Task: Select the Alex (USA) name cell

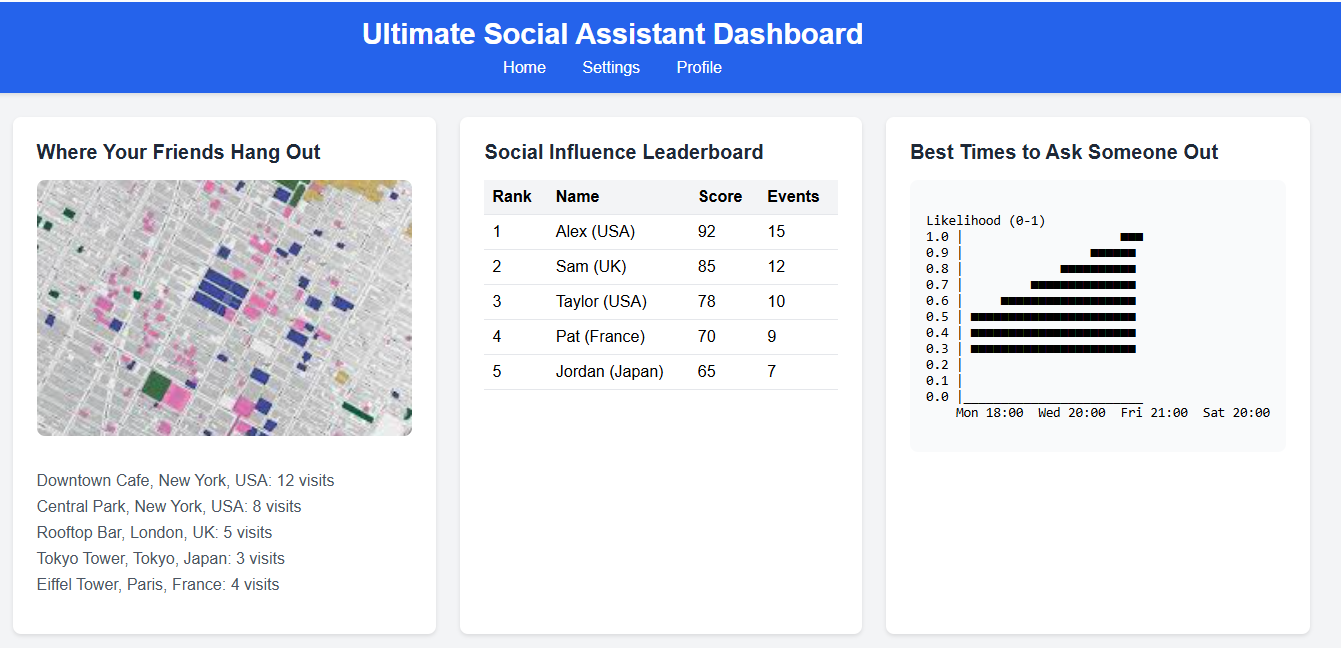Action: 595,231
